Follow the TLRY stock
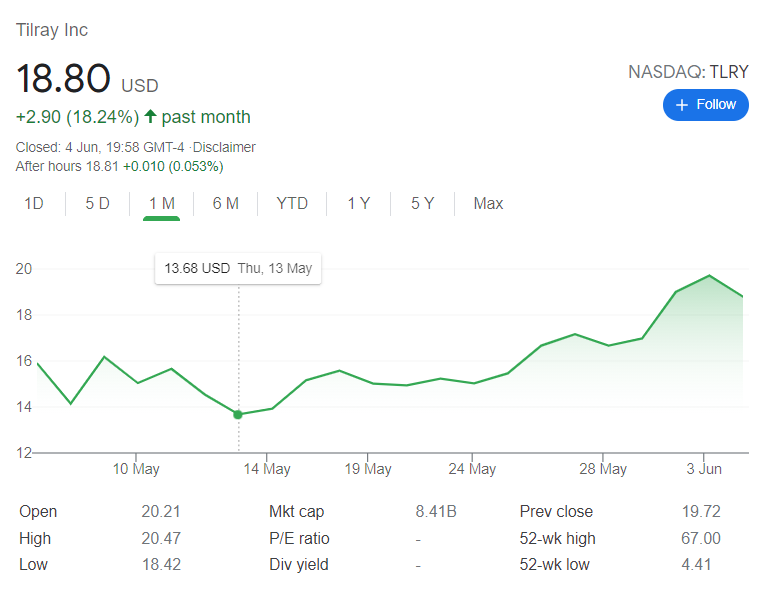 pos(705,105)
